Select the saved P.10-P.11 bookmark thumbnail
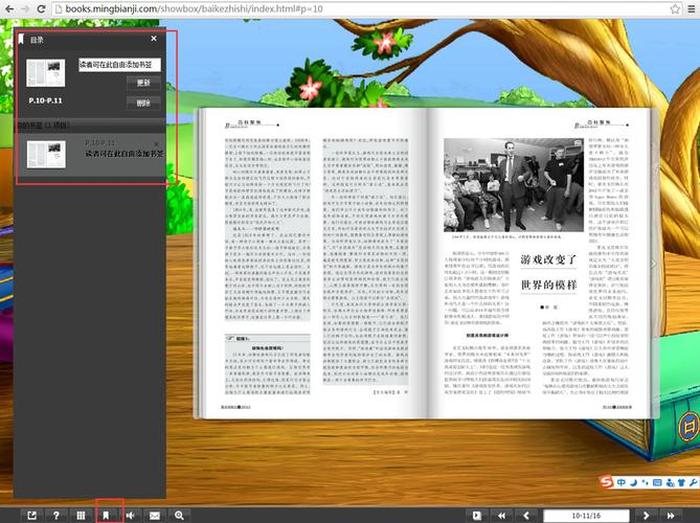Screen dimensions: 700x523 pos(46,153)
